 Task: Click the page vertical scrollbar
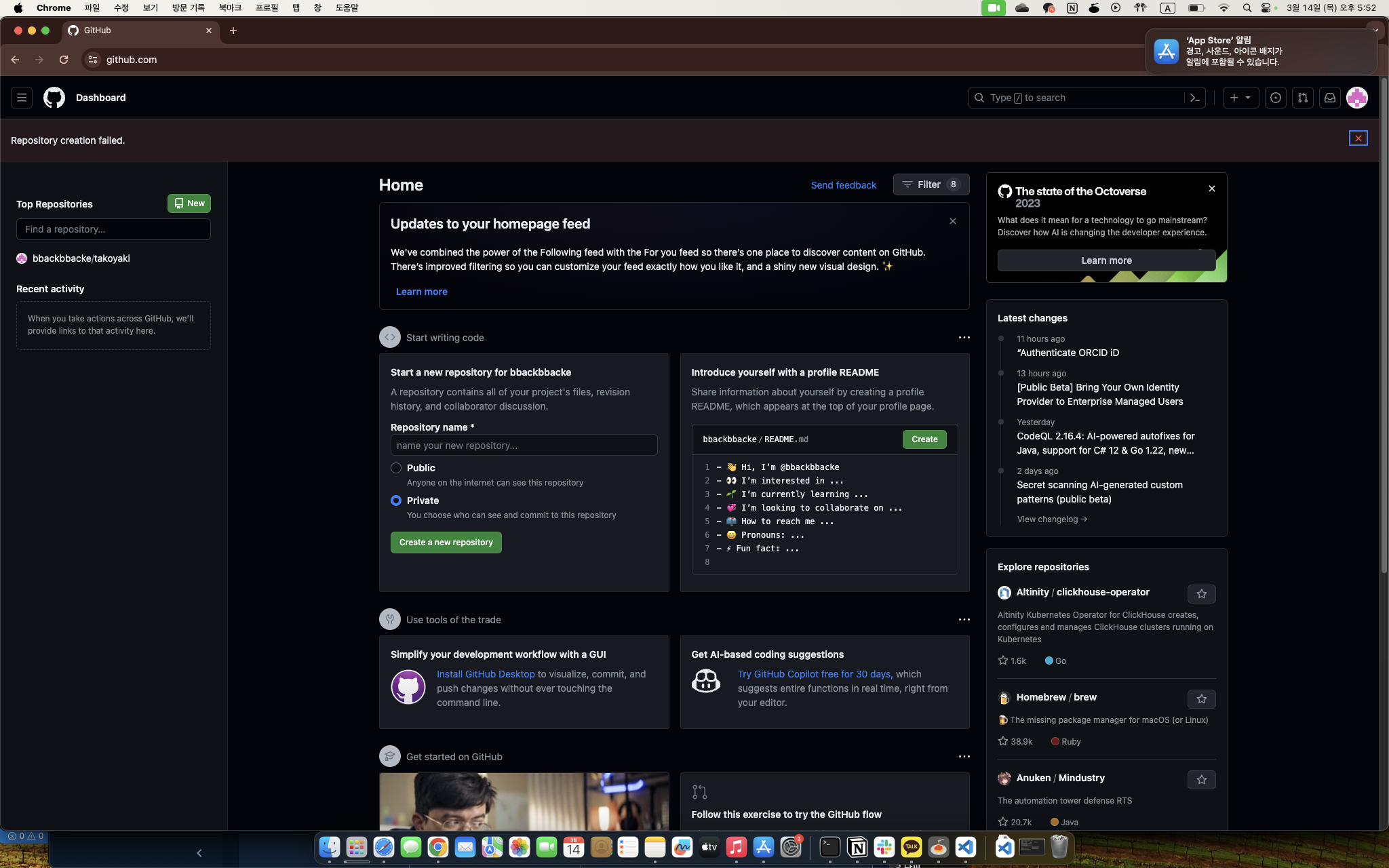point(1384,325)
